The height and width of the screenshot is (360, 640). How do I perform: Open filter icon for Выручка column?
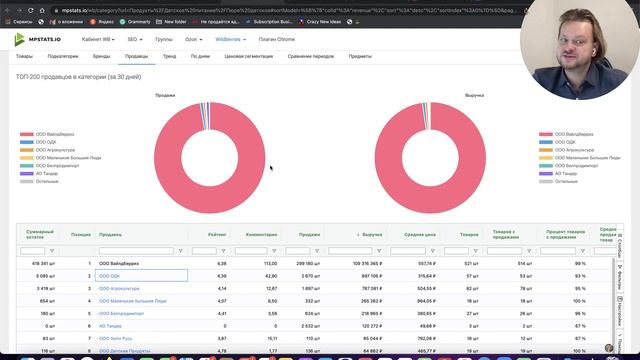point(379,251)
